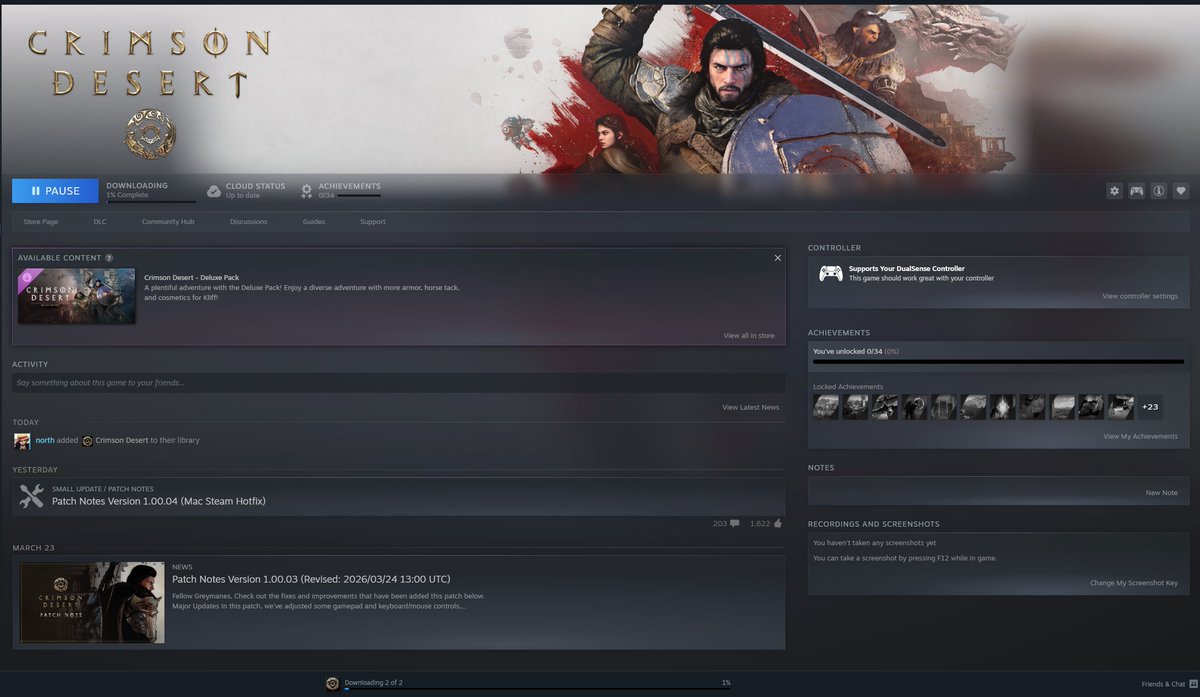Click the Cloud Status cloud icon
This screenshot has width=1200, height=697.
tap(214, 191)
